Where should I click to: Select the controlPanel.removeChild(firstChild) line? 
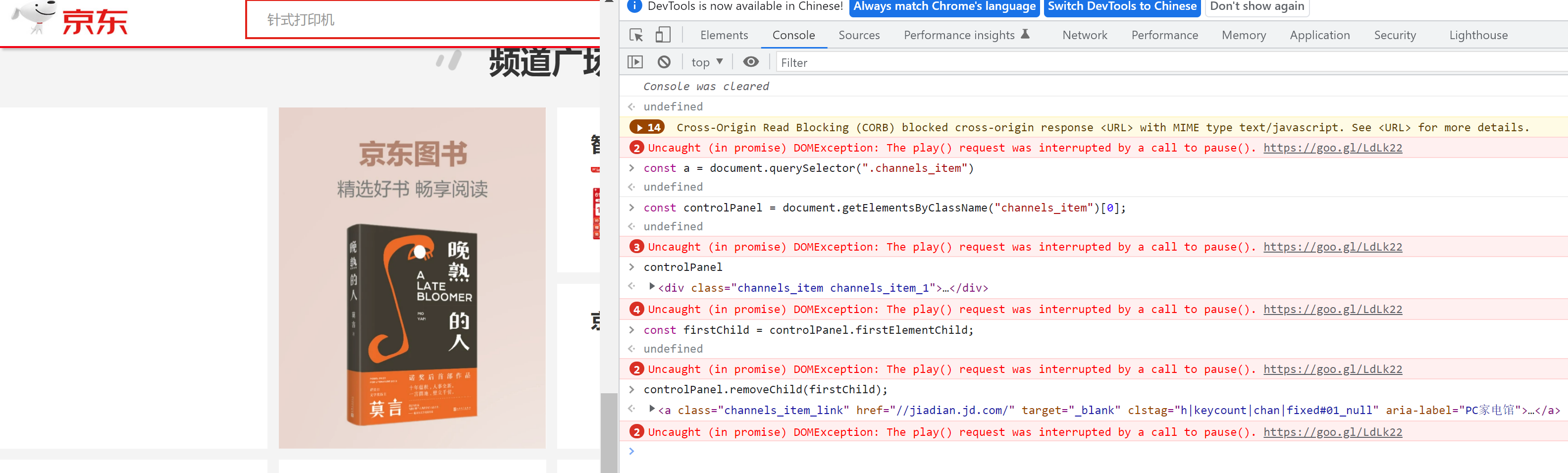click(x=765, y=390)
